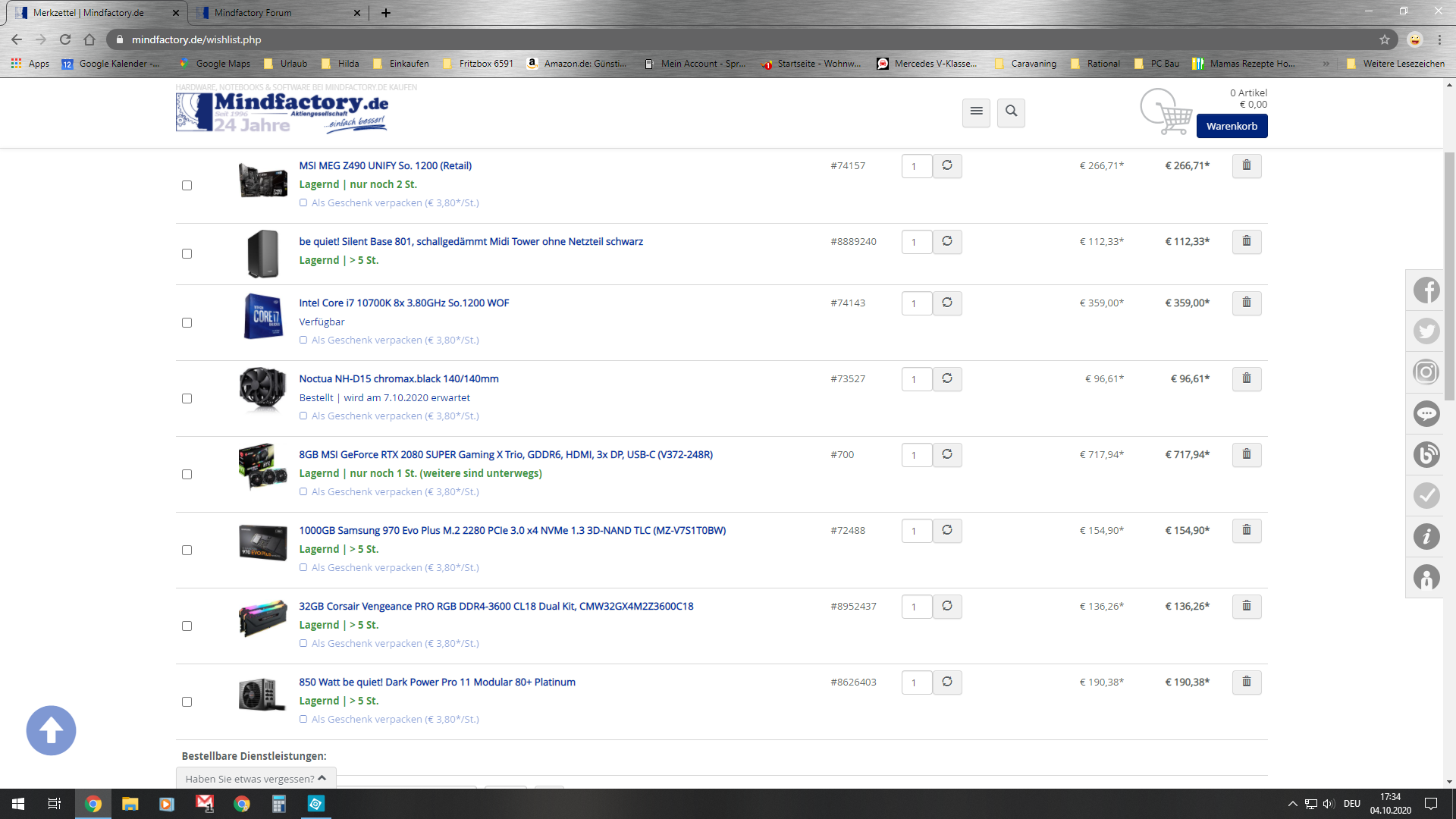Click the scroll-to-top arrow button
This screenshot has height=819, width=1456.
(x=51, y=730)
